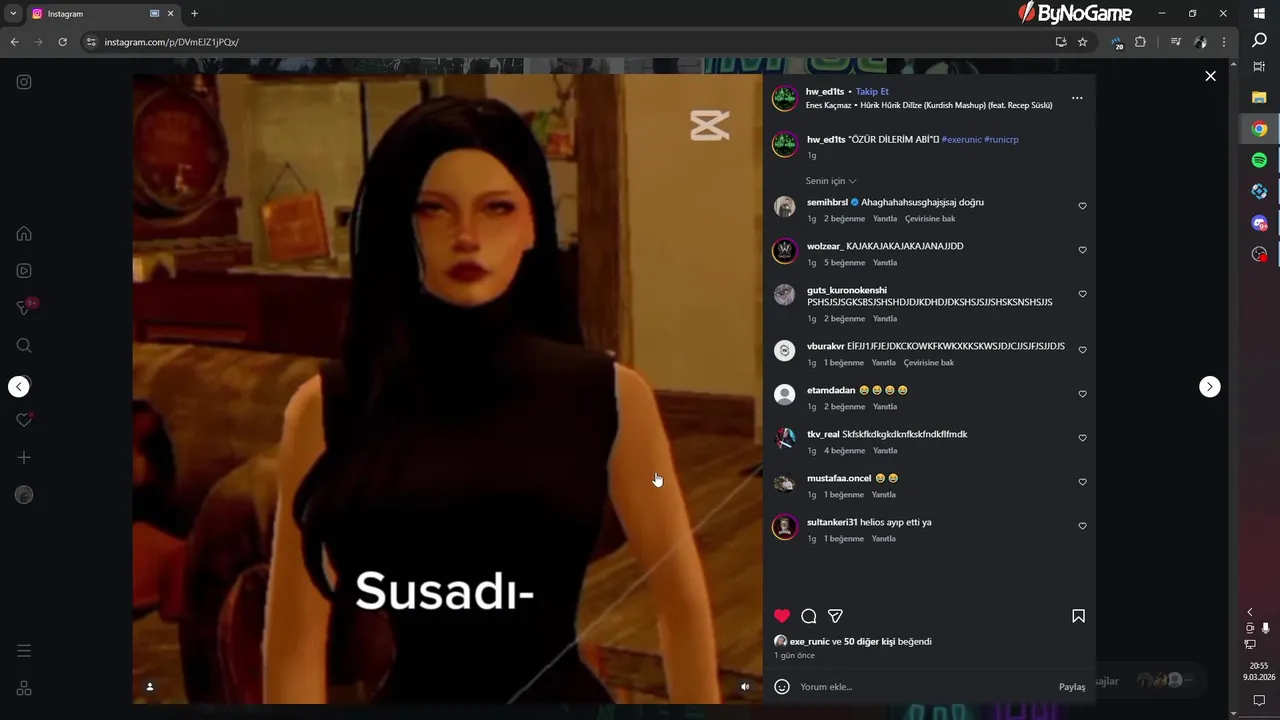Image resolution: width=1280 pixels, height=720 pixels.
Task: Go to Home feed via house icon
Action: pos(24,234)
